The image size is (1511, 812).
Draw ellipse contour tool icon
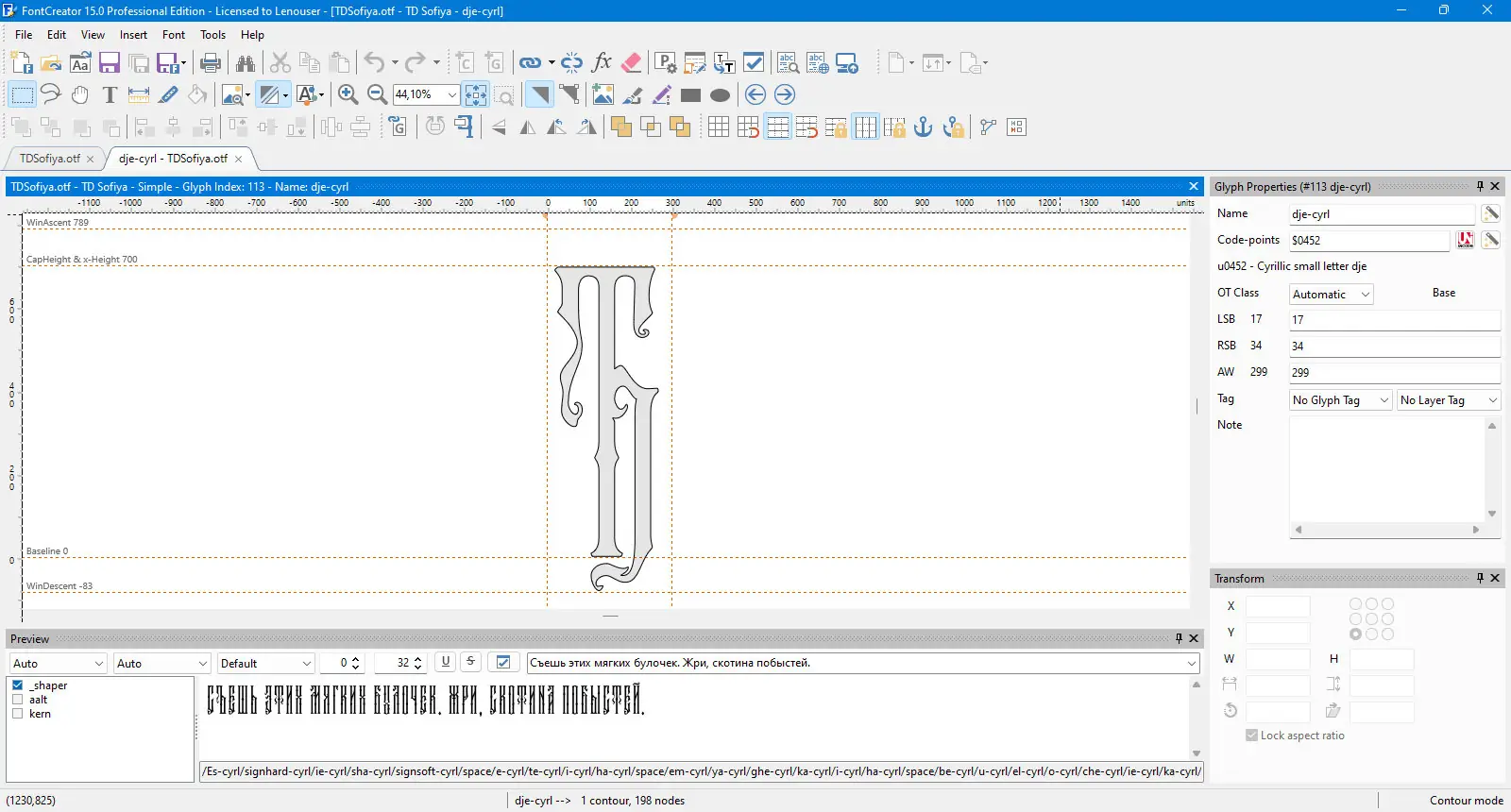pyautogui.click(x=720, y=94)
